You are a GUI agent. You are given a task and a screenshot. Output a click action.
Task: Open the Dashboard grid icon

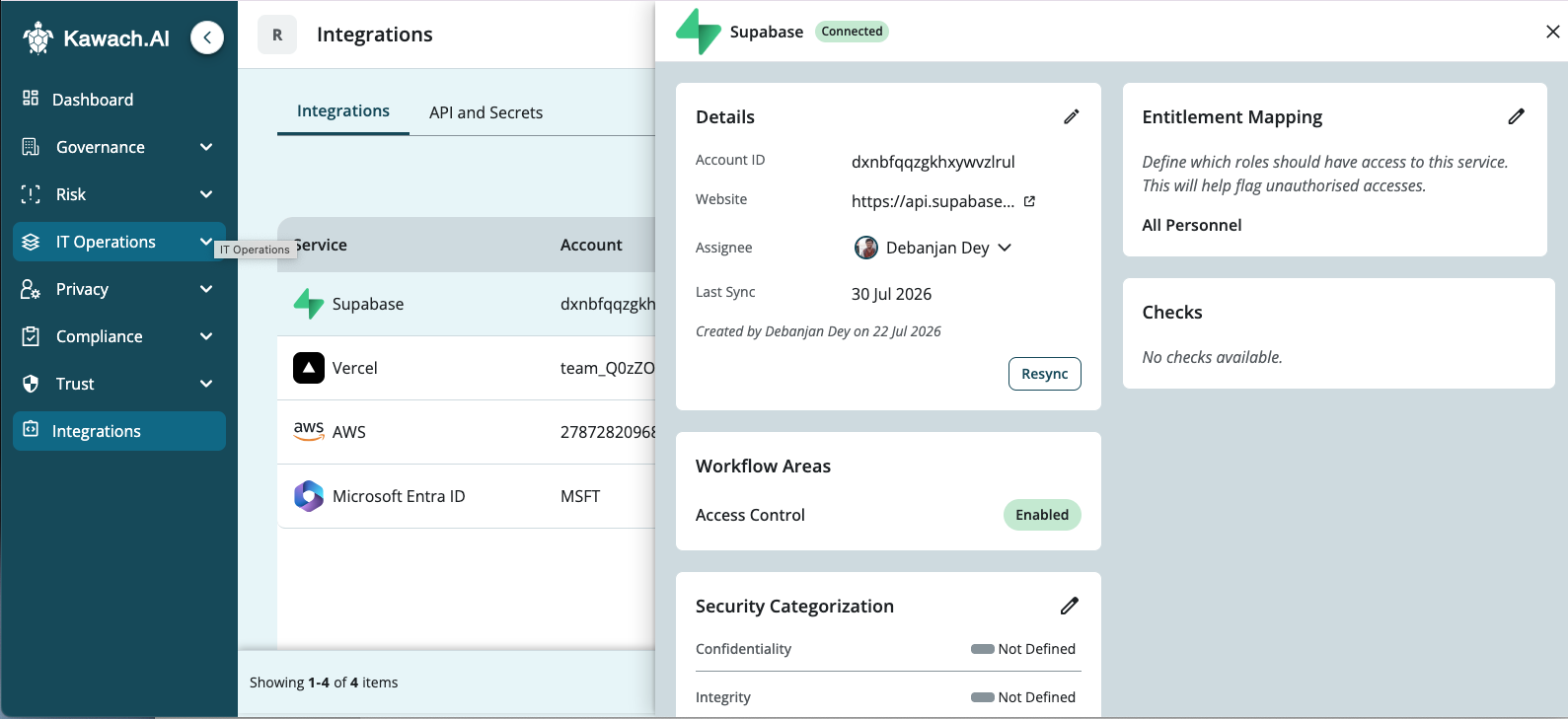click(x=31, y=99)
